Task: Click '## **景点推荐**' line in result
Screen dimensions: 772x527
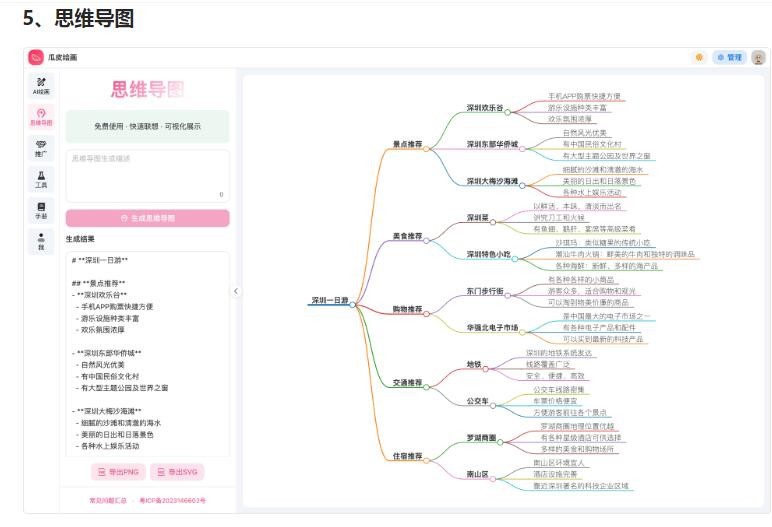Action: pos(98,283)
